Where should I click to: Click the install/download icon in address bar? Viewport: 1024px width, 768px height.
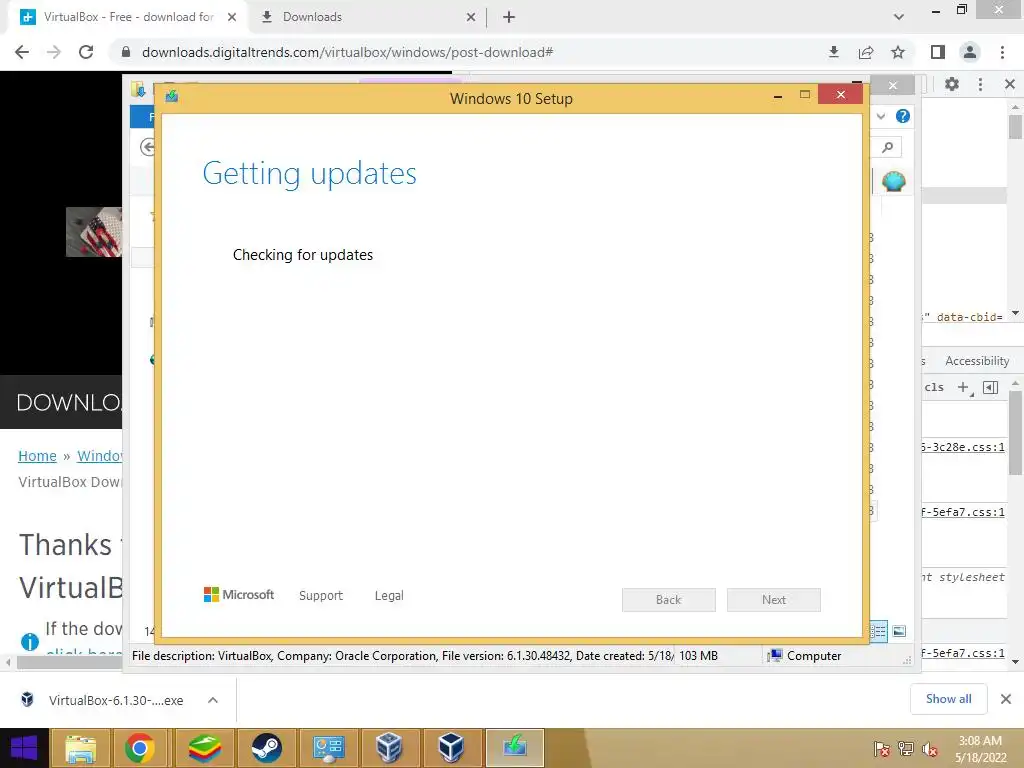pos(834,52)
